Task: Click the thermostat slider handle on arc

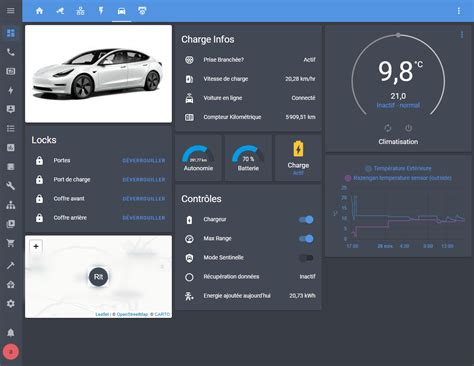Action: pyautogui.click(x=398, y=35)
